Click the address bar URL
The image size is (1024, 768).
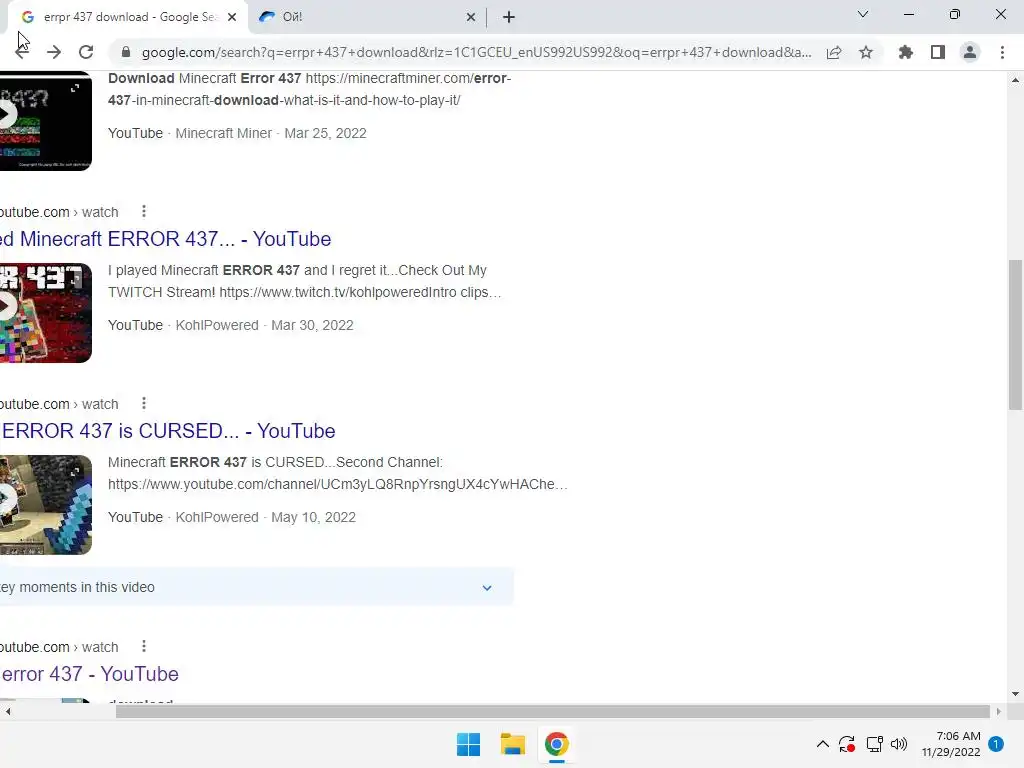476,52
